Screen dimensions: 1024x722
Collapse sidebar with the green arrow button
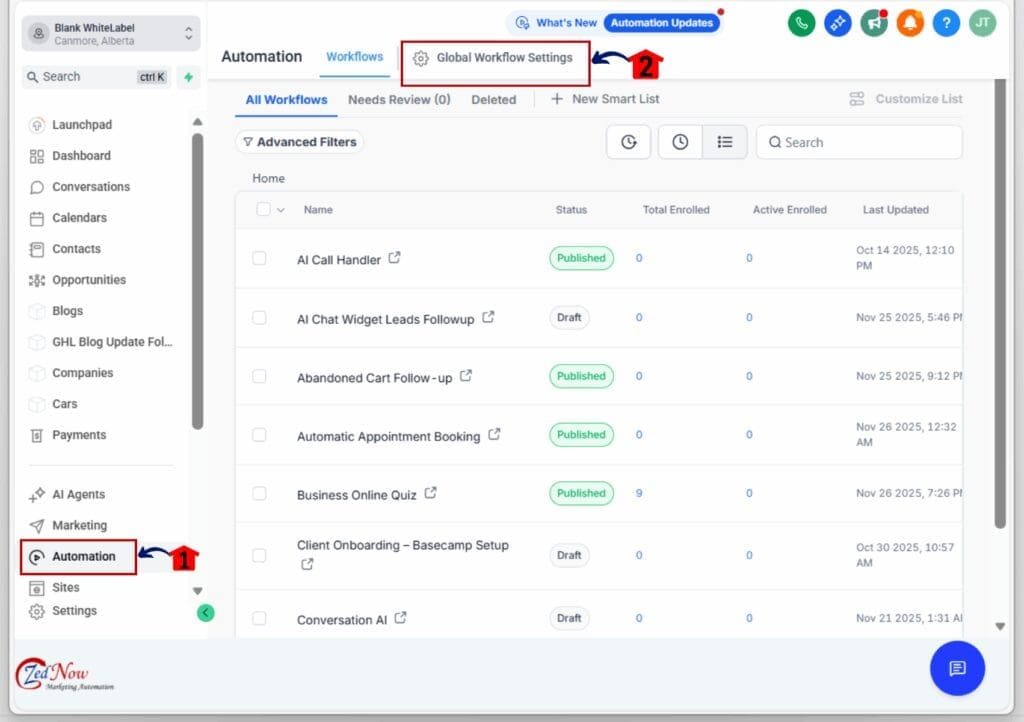[206, 612]
